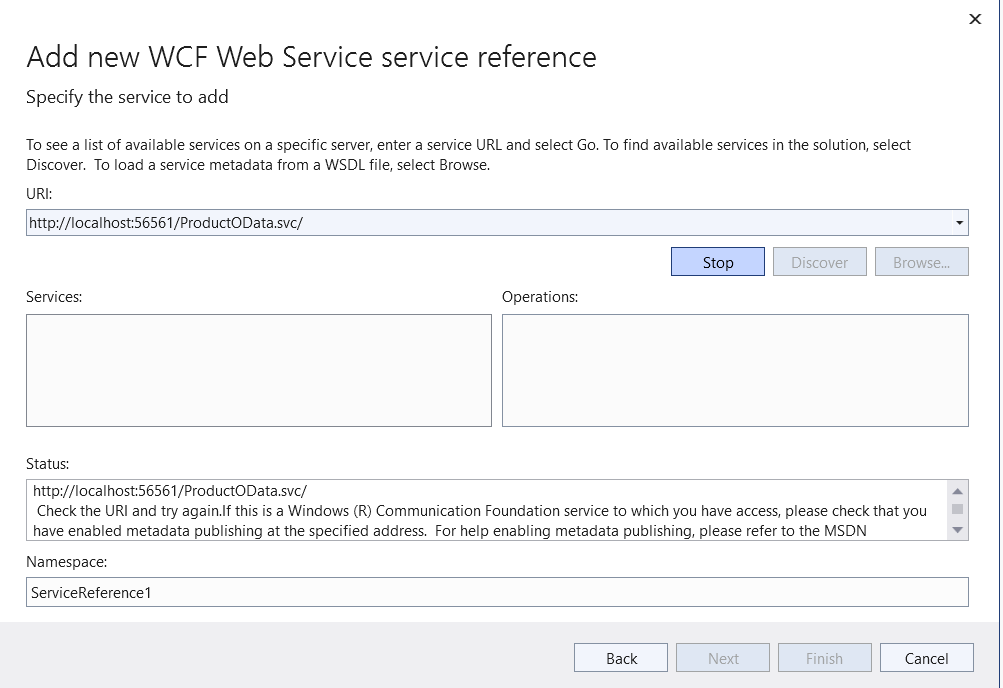The width and height of the screenshot is (1003, 688).
Task: Click the URI address text field
Action: pyautogui.click(x=480, y=223)
